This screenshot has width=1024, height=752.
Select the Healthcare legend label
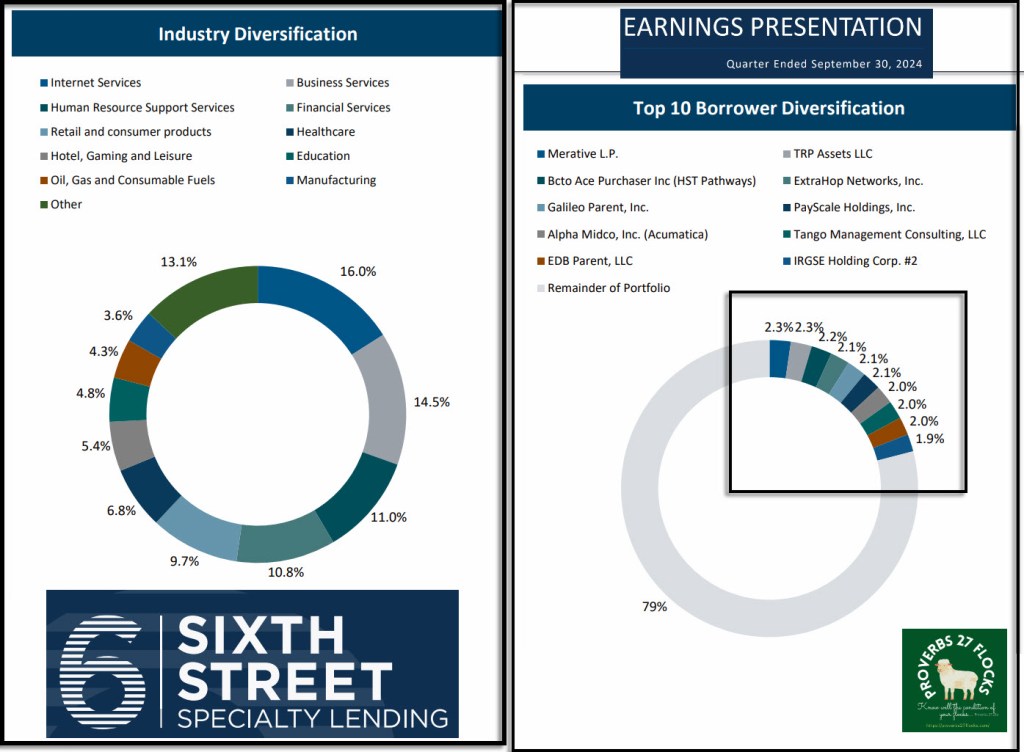click(325, 132)
